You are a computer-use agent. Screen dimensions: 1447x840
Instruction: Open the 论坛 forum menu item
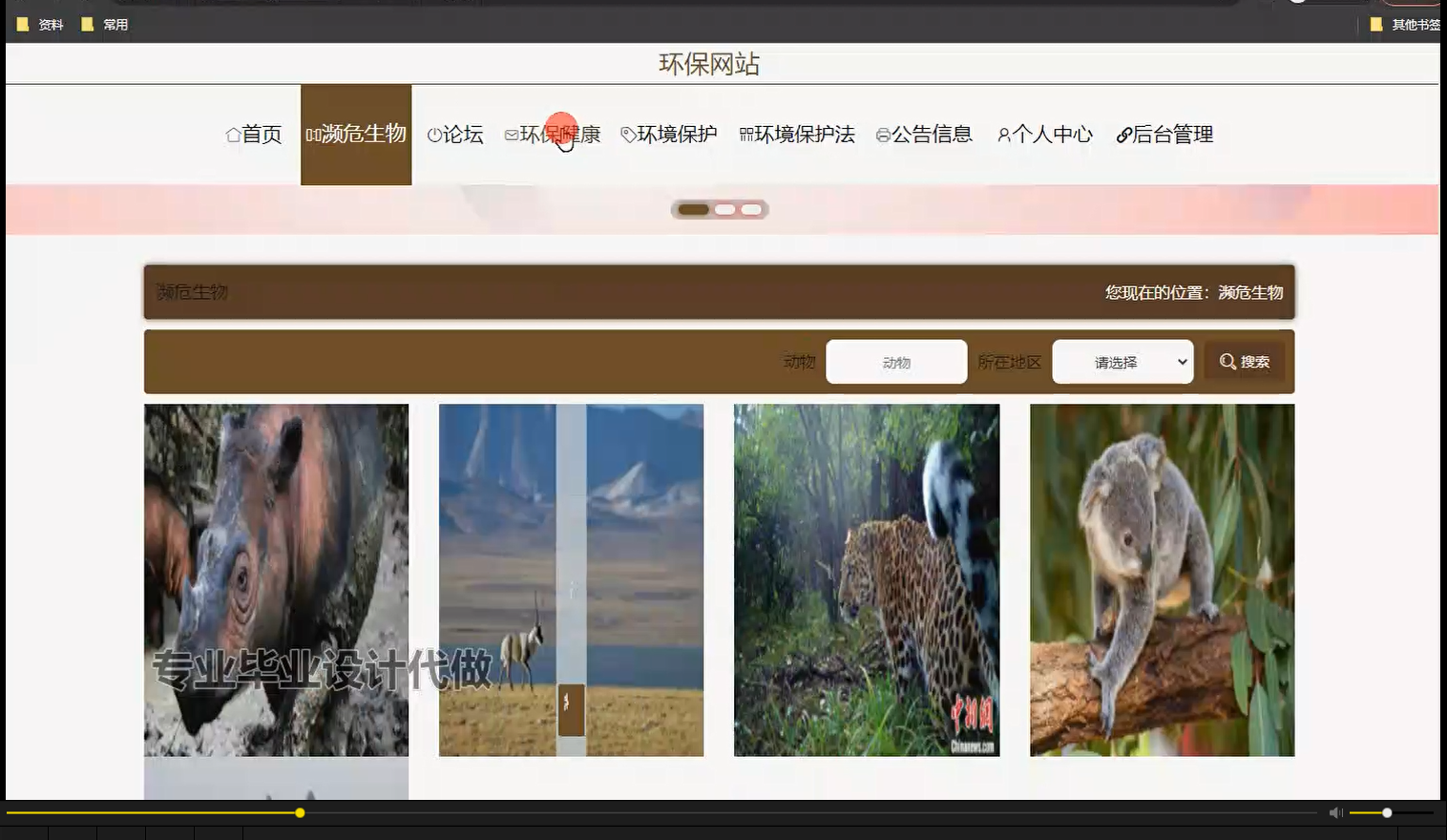tap(455, 135)
